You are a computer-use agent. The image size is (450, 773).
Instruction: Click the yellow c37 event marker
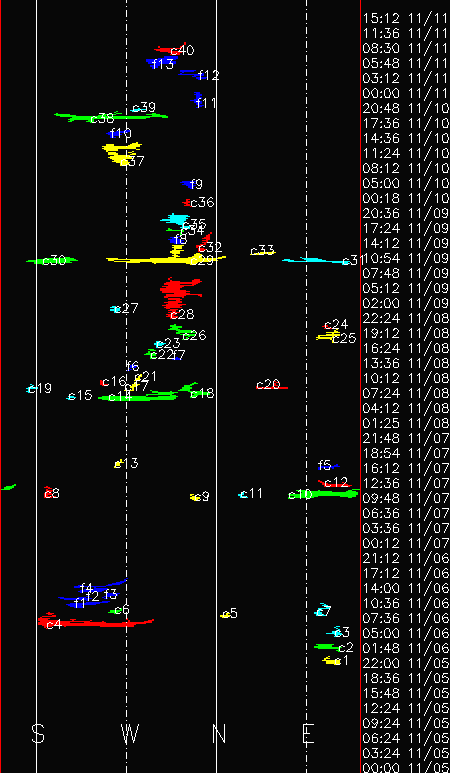(x=121, y=153)
